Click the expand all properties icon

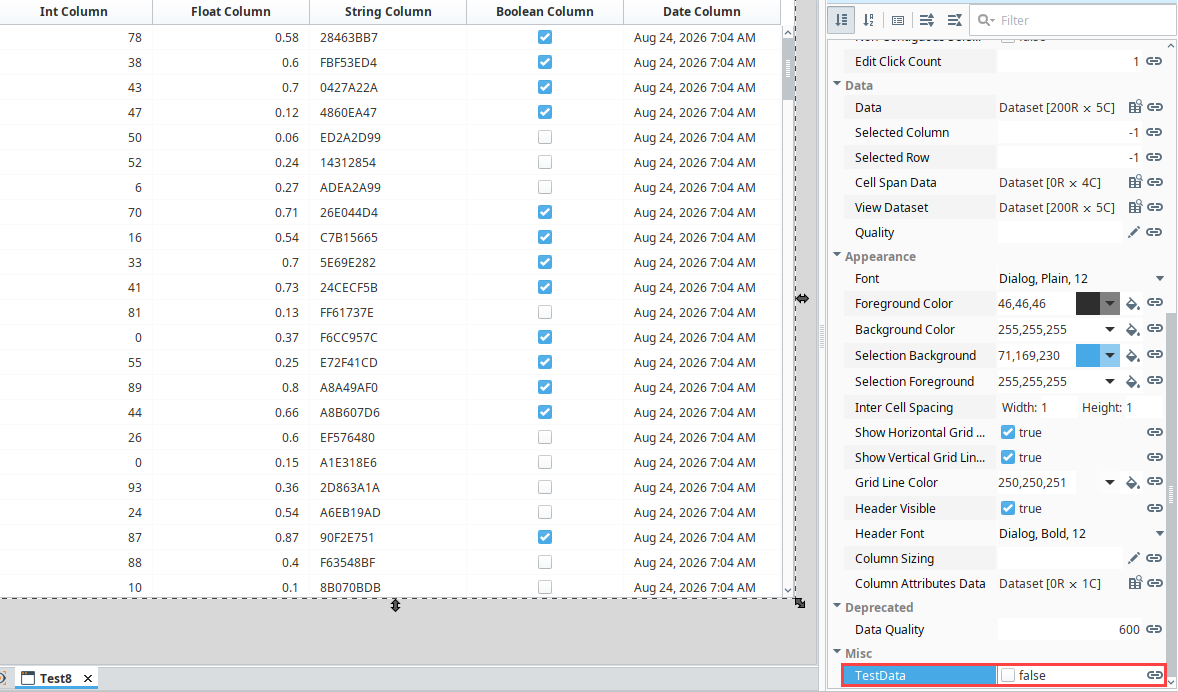tap(927, 20)
